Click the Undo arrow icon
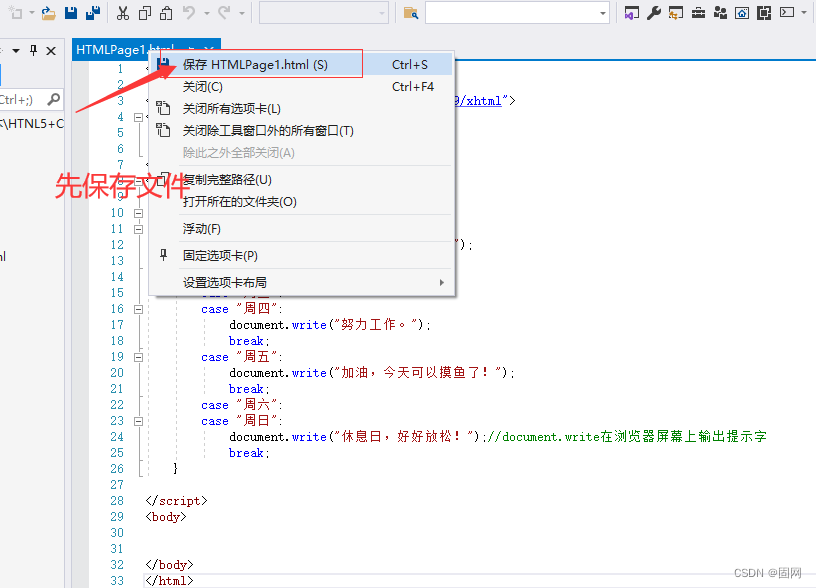Viewport: 816px width, 588px height. [189, 13]
